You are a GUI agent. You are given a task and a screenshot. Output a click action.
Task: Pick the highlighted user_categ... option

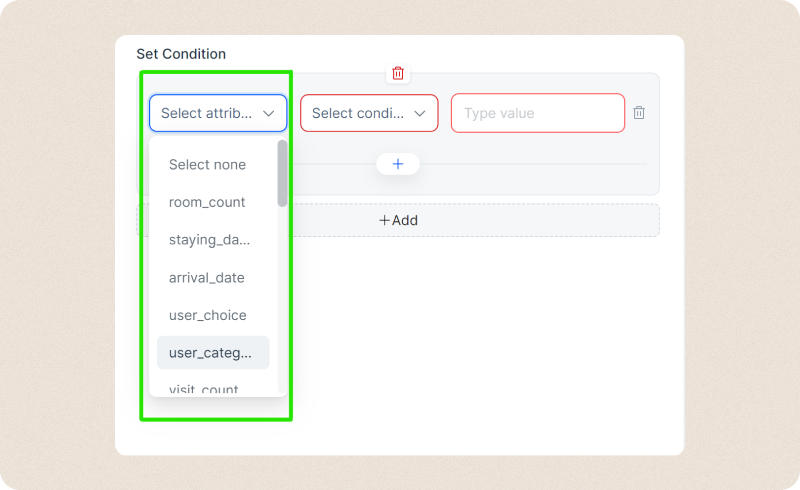[212, 352]
